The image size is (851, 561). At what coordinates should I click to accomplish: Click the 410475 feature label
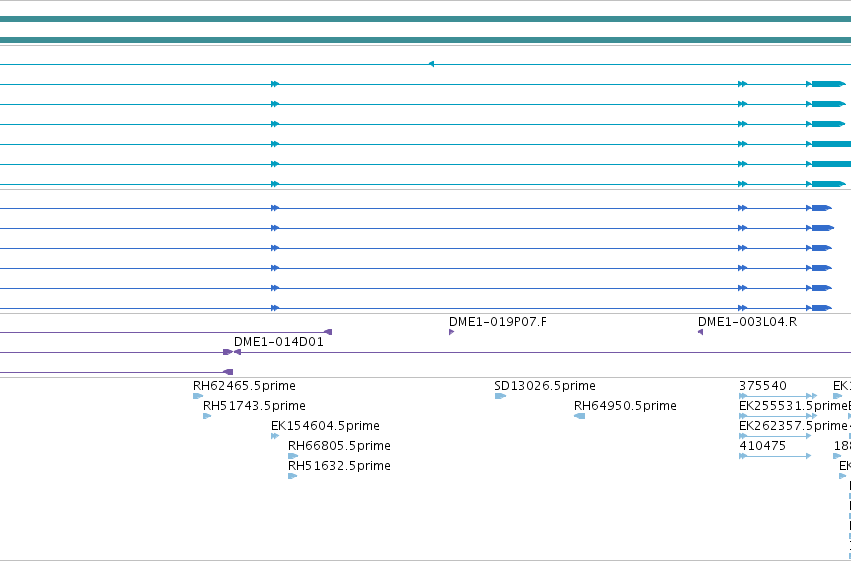[x=763, y=446]
